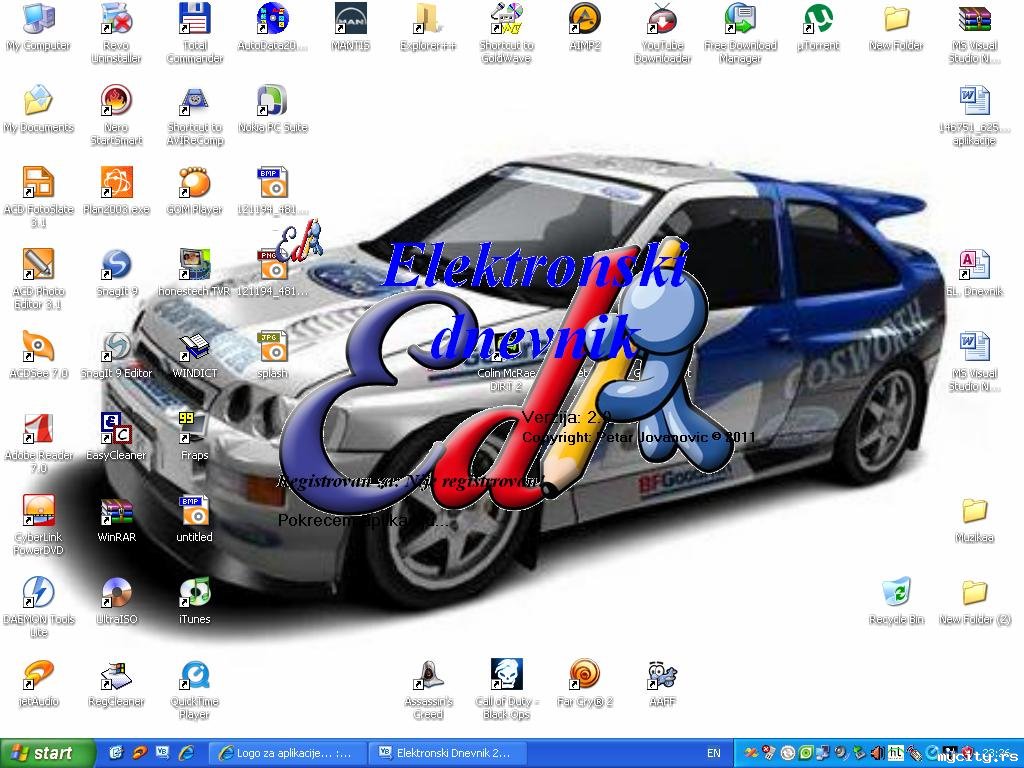Click Internet Explorer icon in Quick Launch
Screen dimensions: 1024x768
pos(186,753)
